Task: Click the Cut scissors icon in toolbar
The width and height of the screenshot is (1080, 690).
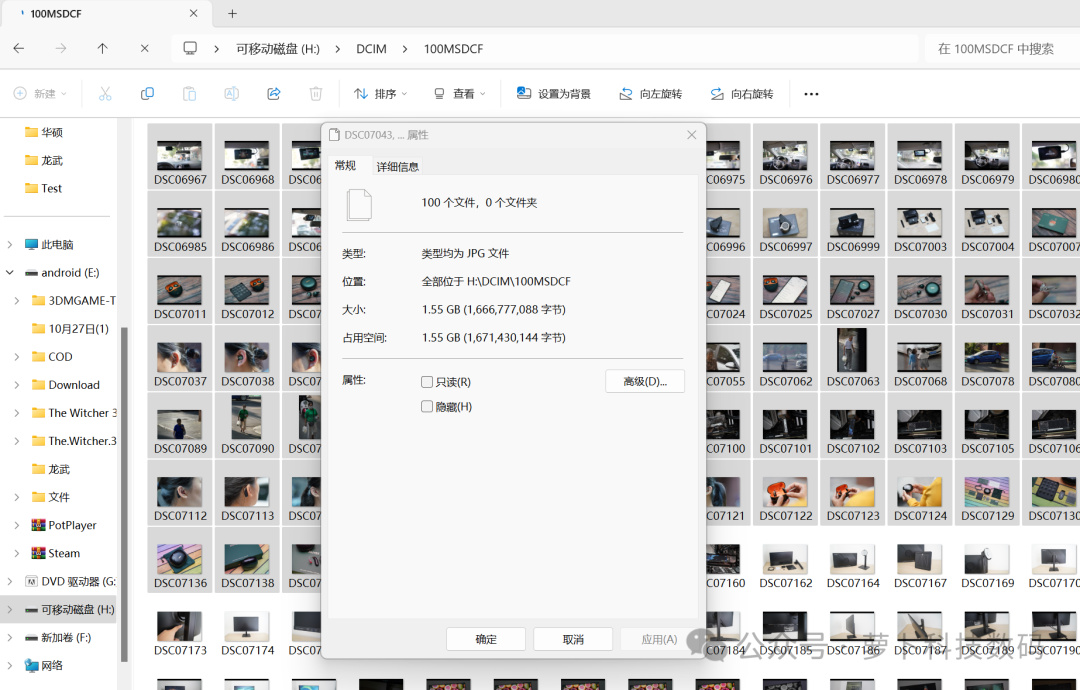Action: click(x=105, y=94)
